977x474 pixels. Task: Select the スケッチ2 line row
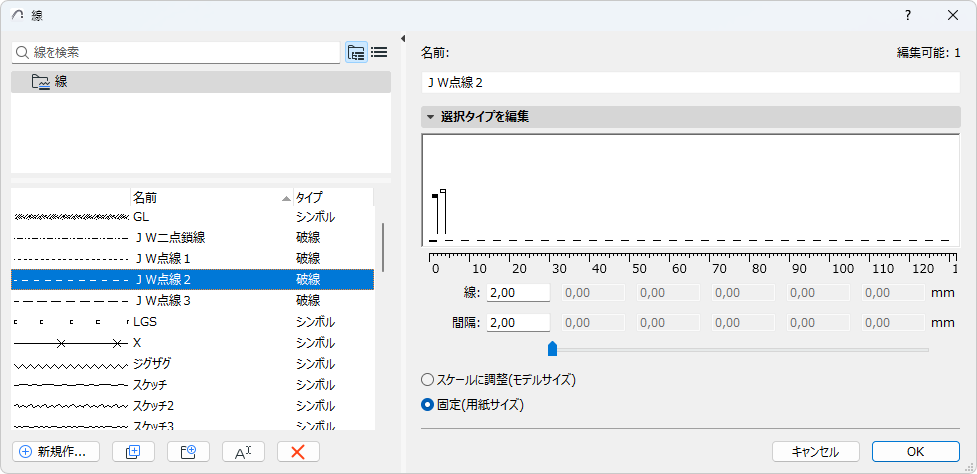[x=193, y=406]
